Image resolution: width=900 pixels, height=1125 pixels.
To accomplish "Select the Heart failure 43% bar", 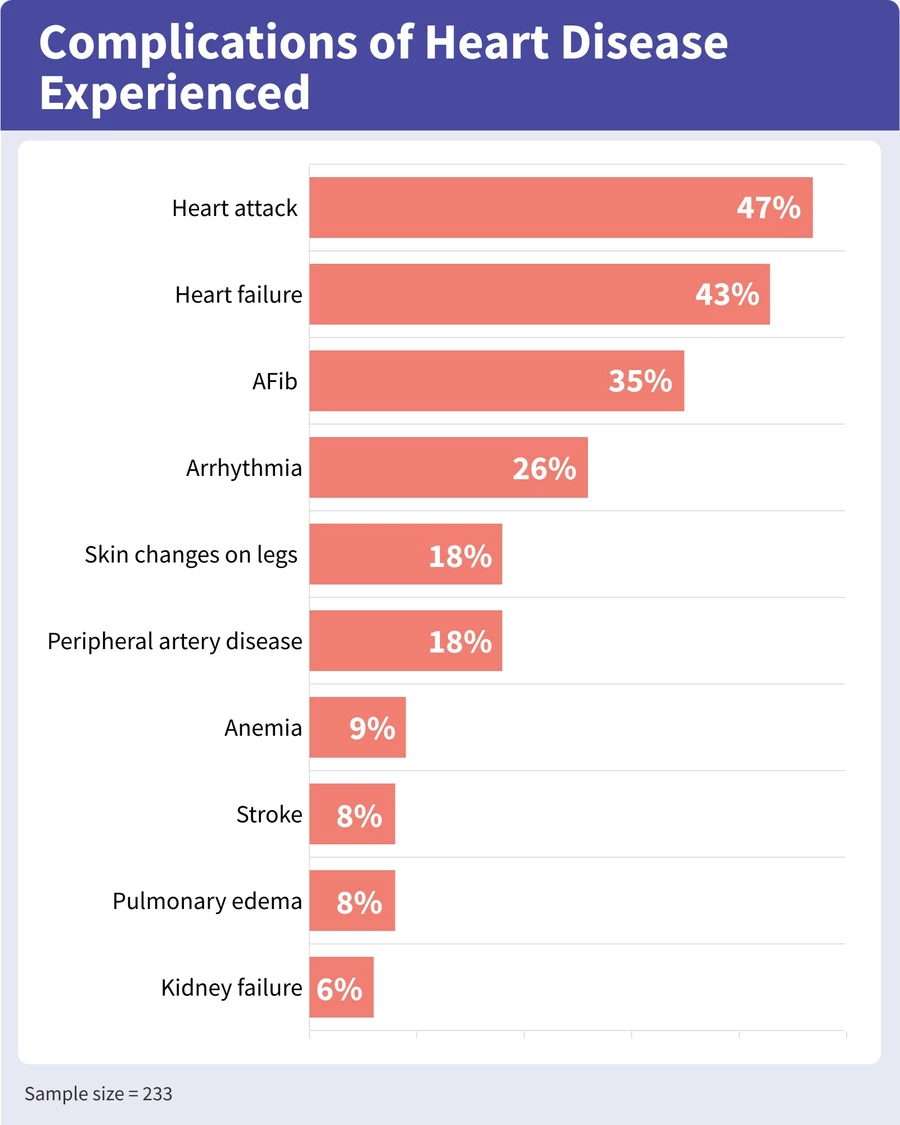I will tap(539, 294).
